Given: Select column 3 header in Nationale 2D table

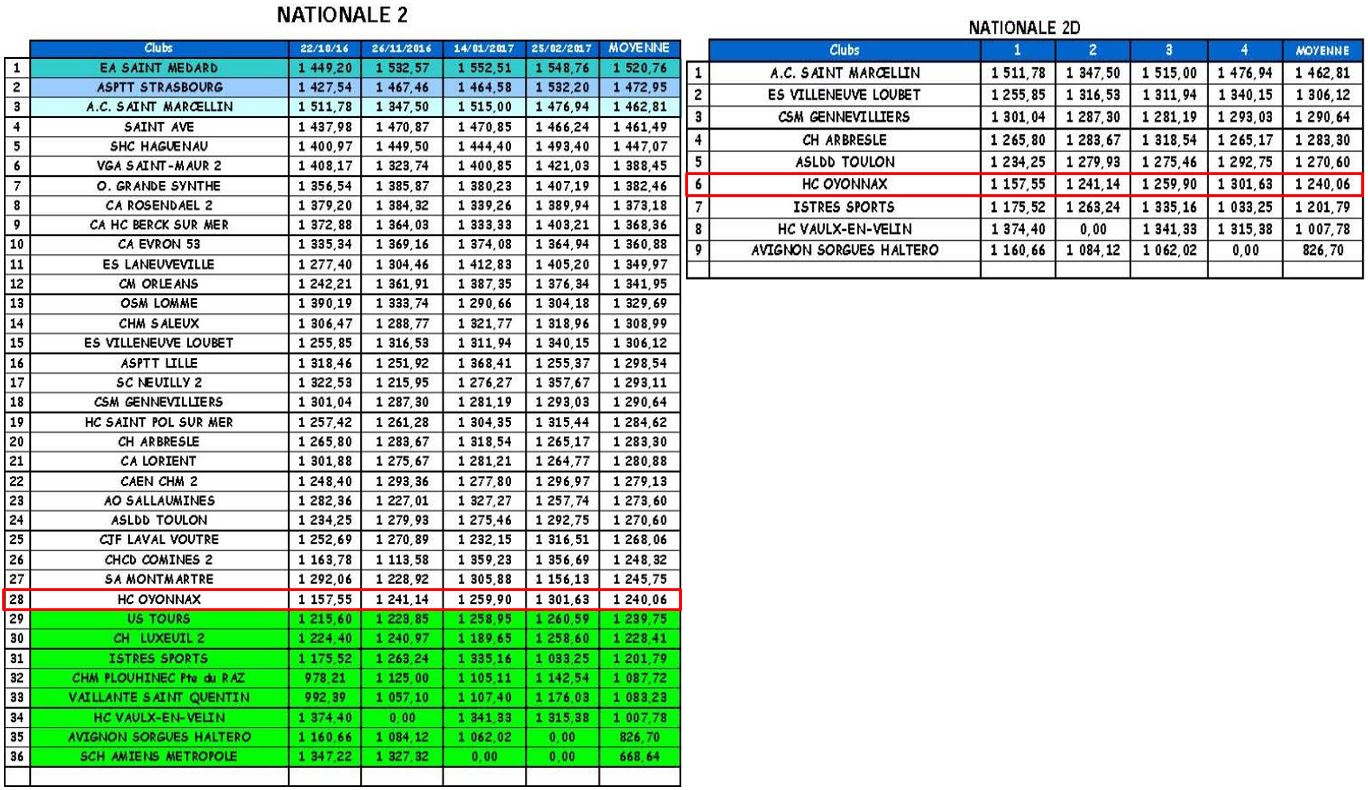Looking at the screenshot, I should [1167, 49].
